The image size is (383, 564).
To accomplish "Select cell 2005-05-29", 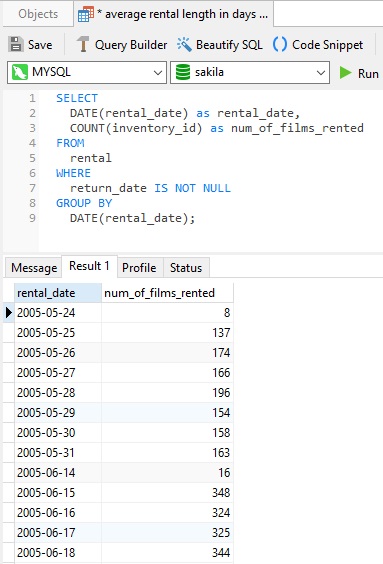I will pos(58,413).
